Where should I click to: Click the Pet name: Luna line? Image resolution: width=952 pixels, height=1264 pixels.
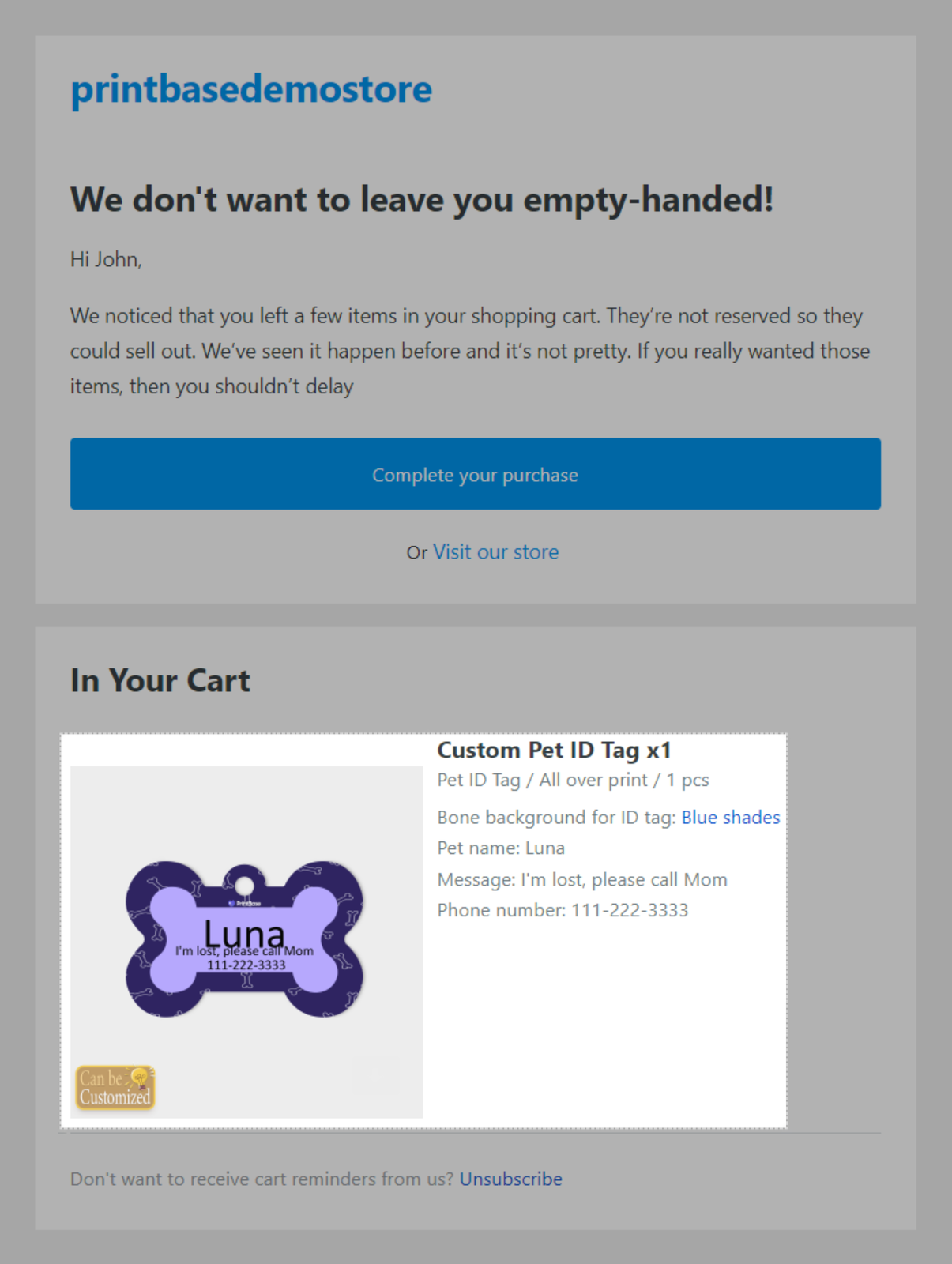501,848
